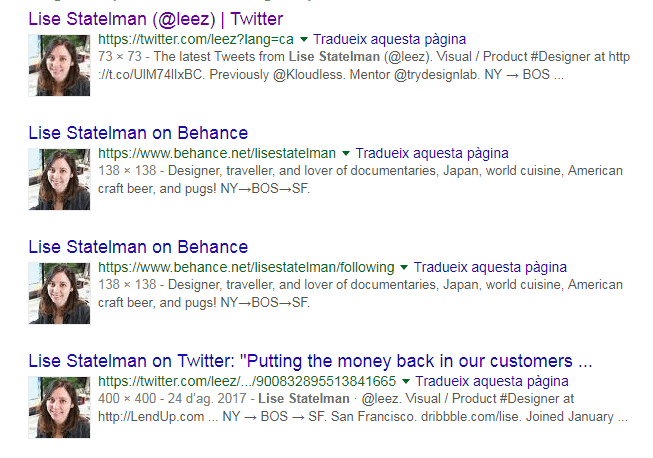Click the thumbnail next to the 400 × 400 tweet result

(x=59, y=408)
